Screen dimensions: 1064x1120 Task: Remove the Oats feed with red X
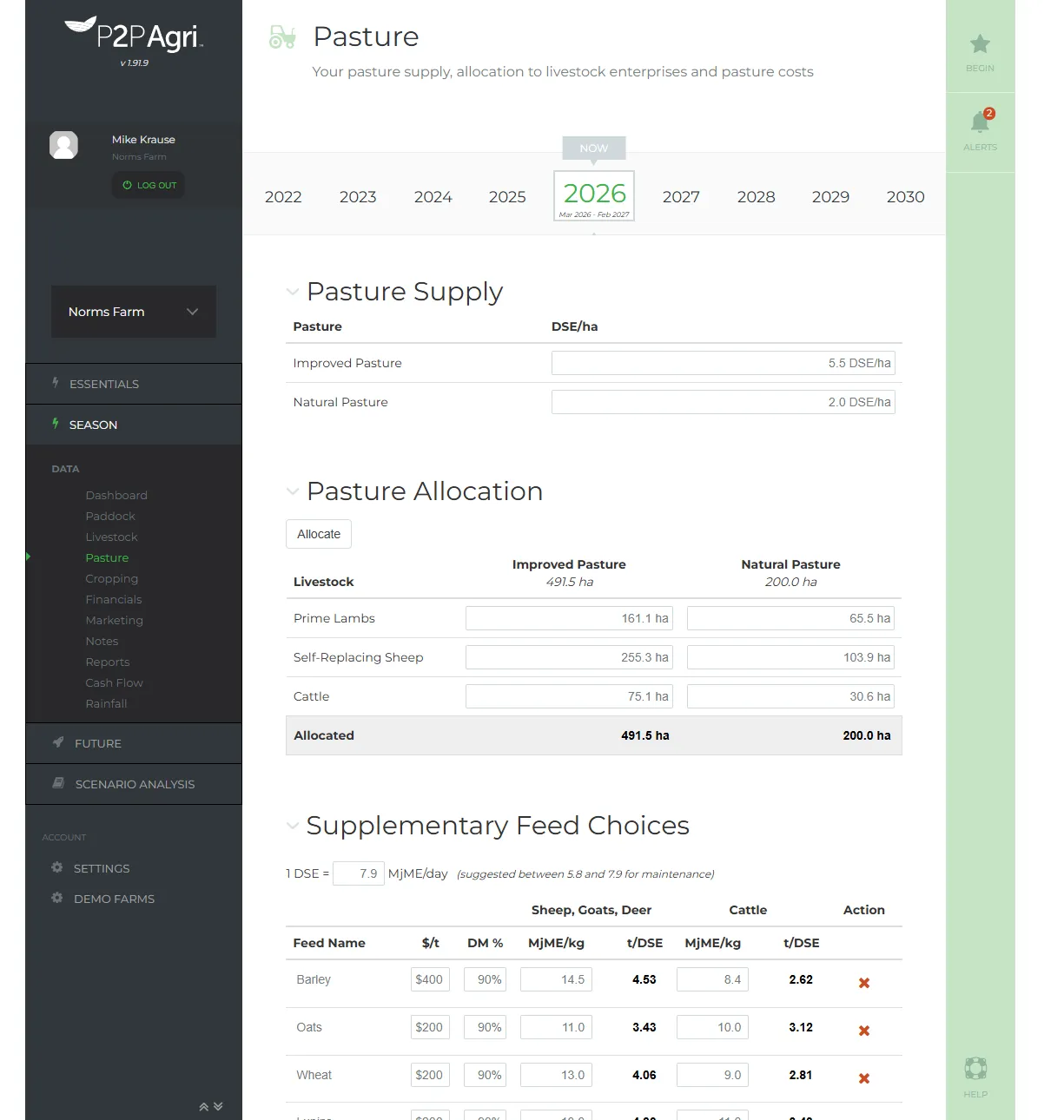(x=863, y=1031)
